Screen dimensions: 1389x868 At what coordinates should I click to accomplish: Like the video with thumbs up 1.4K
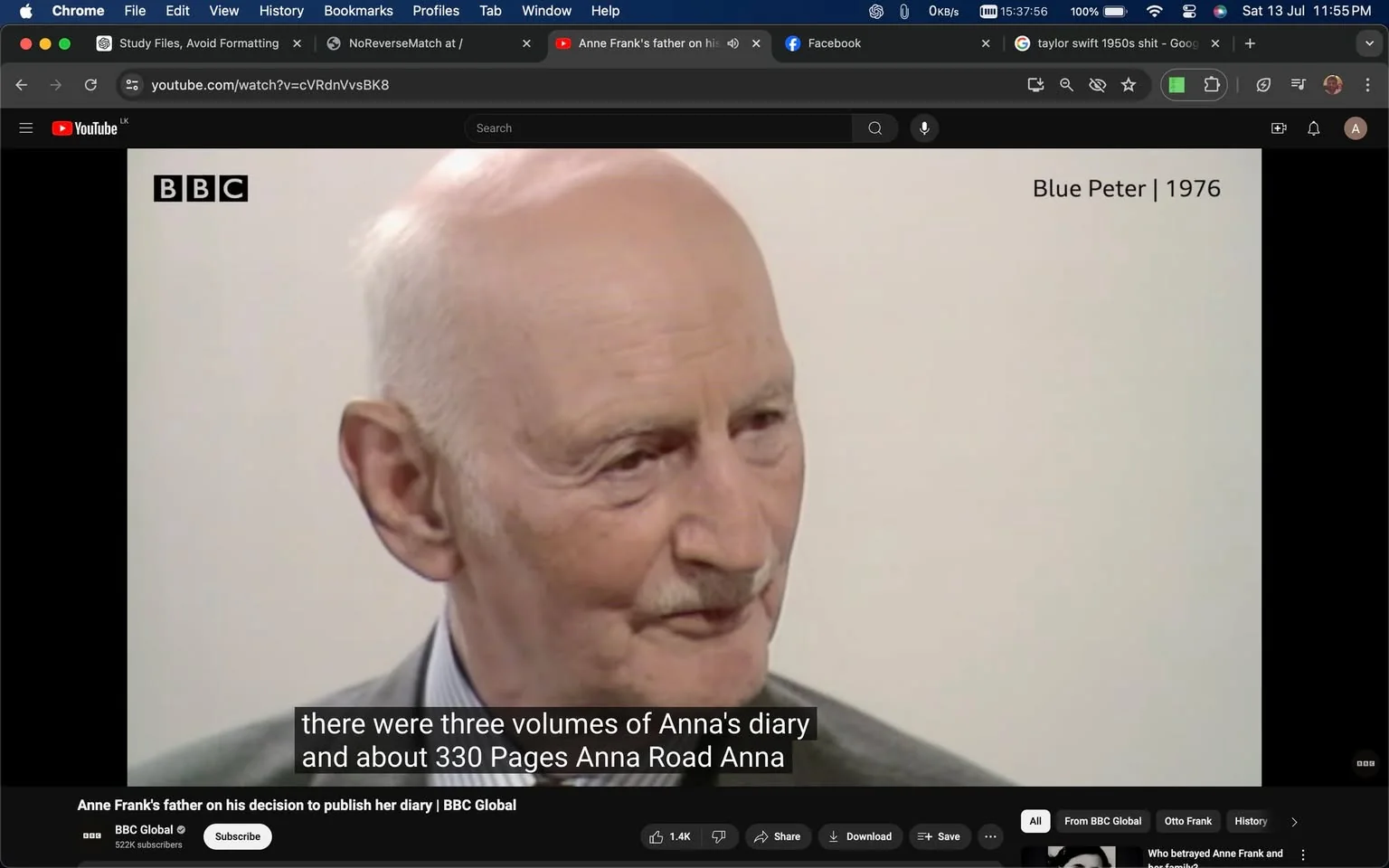click(670, 836)
